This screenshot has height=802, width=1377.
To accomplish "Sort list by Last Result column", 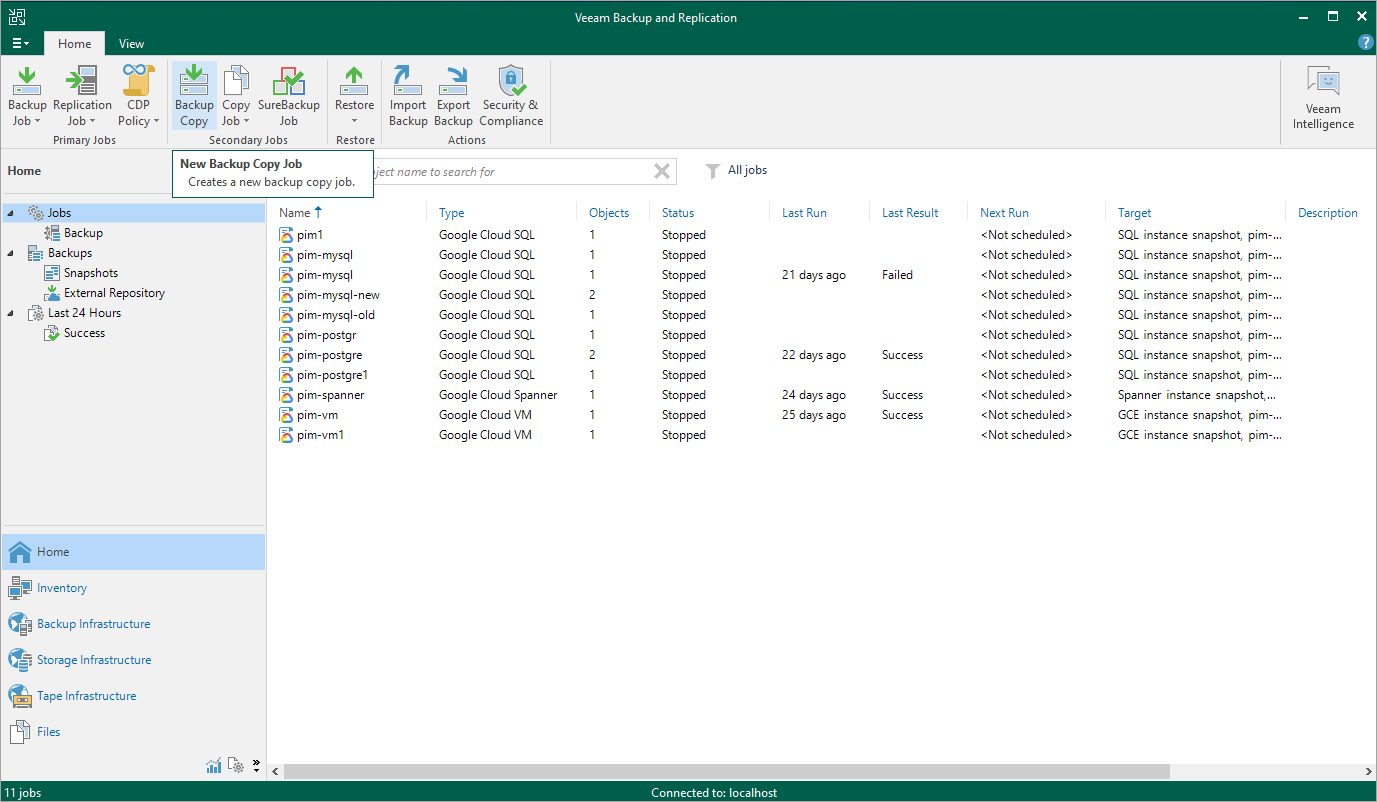I will [x=910, y=213].
